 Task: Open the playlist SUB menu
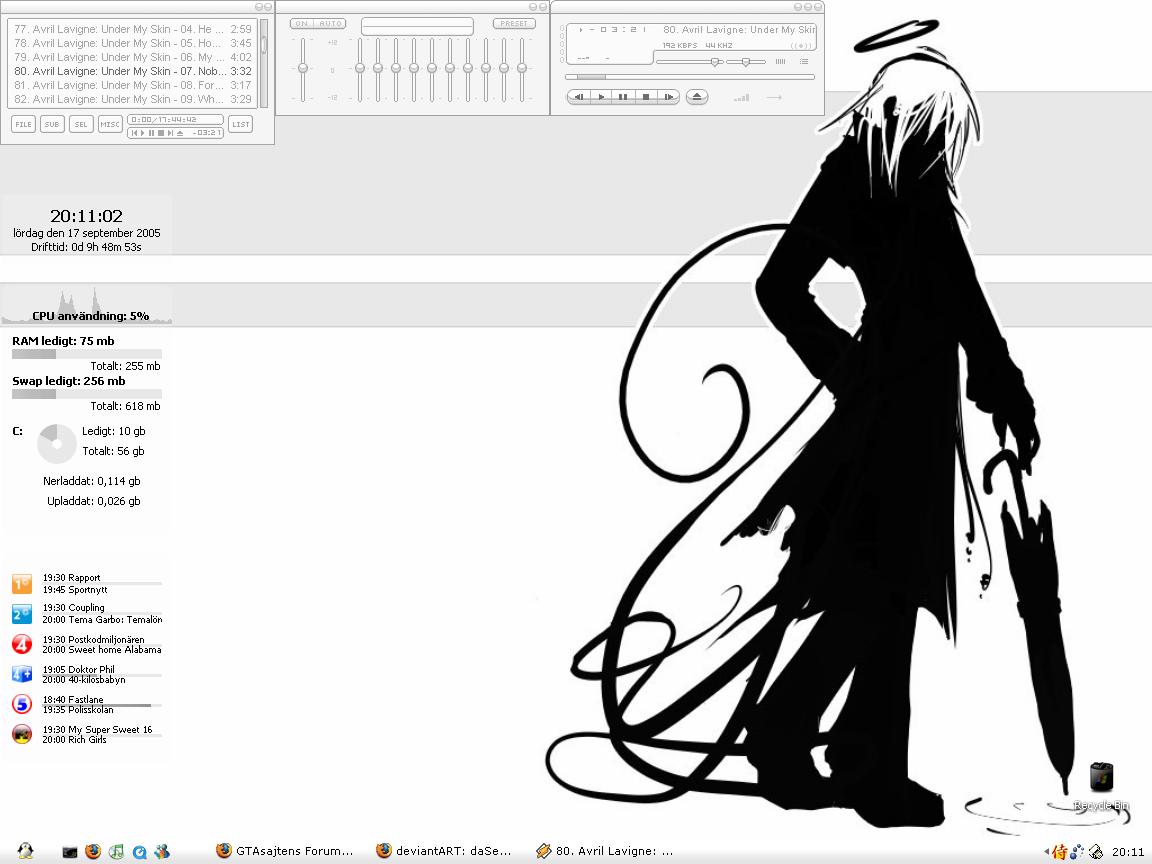[52, 124]
